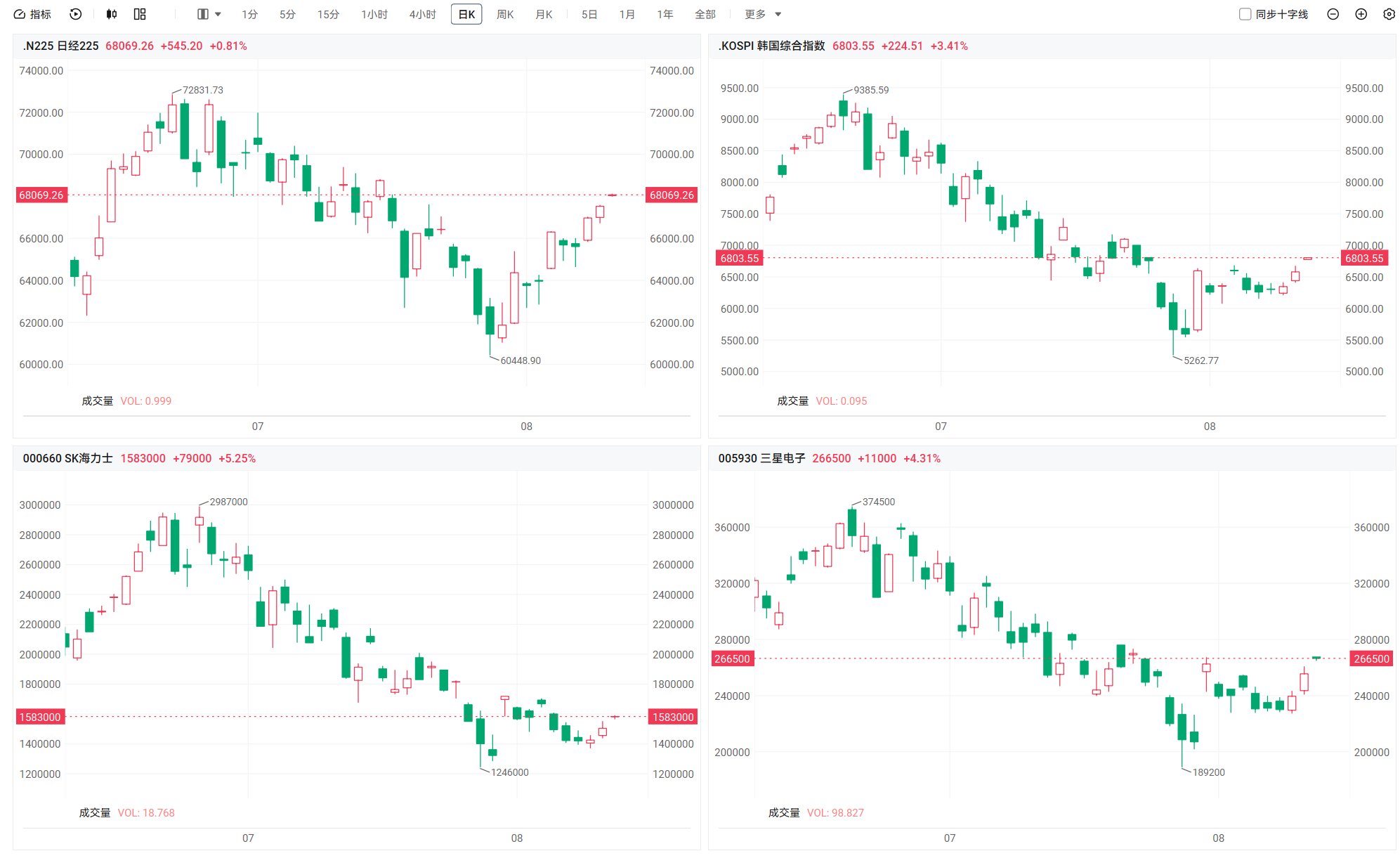Switch to the 月K interval
This screenshot has width=1400, height=858.
click(x=544, y=14)
